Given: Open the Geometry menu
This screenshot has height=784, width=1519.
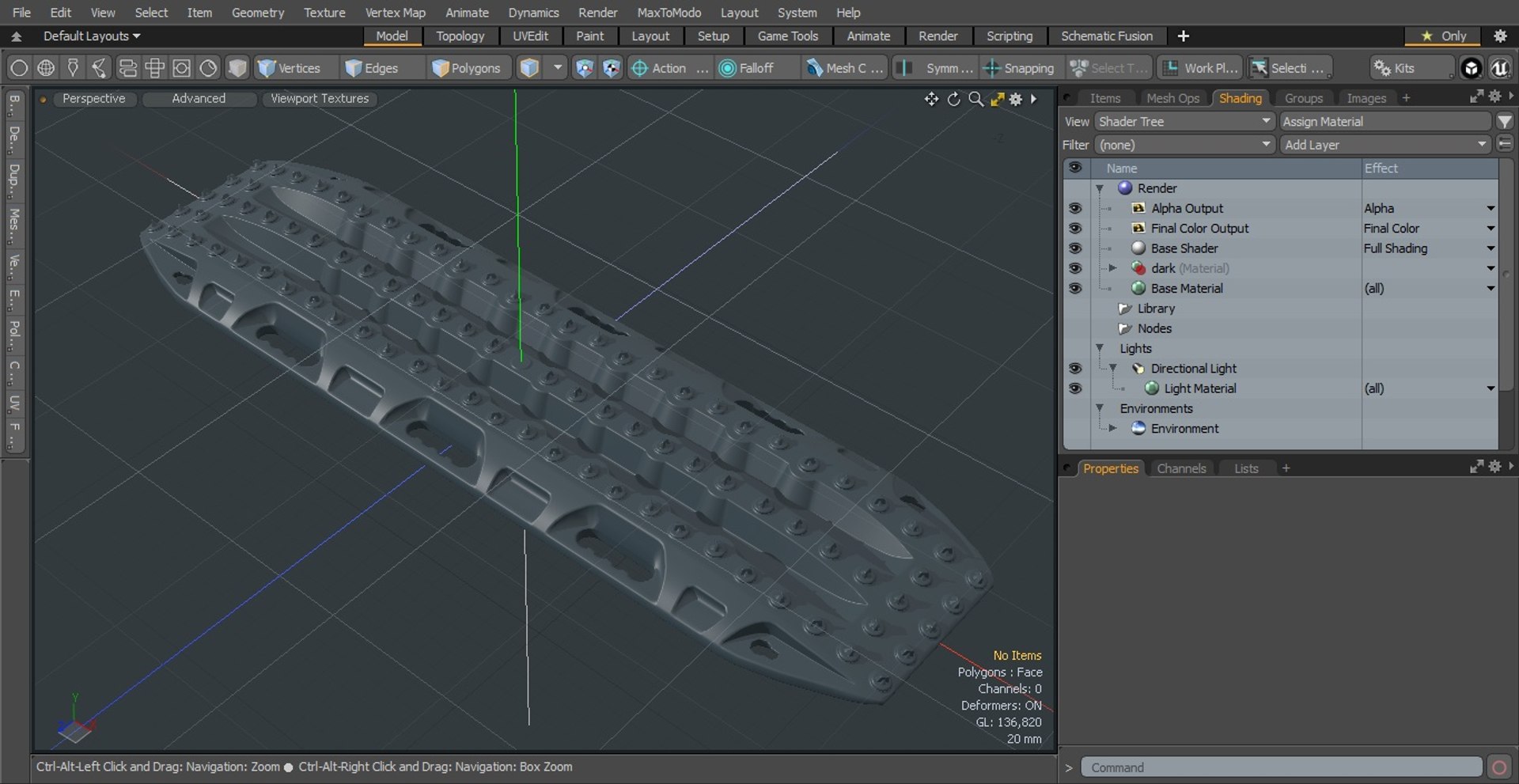Looking at the screenshot, I should (257, 13).
